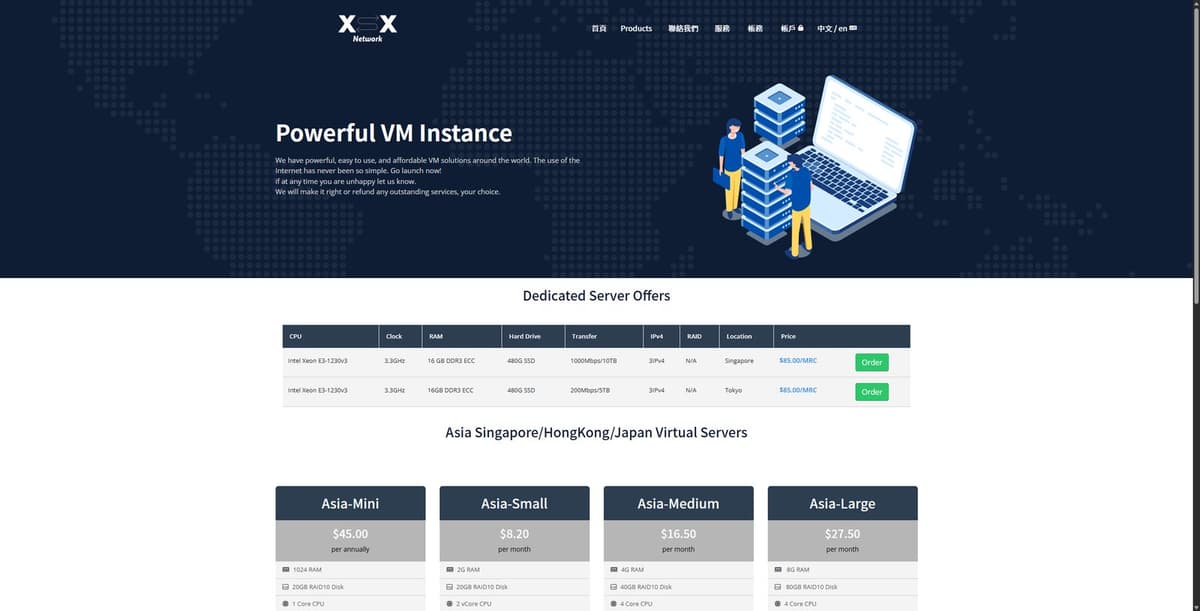Open the 服務 services menu item
The image size is (1200, 611).
tap(722, 28)
